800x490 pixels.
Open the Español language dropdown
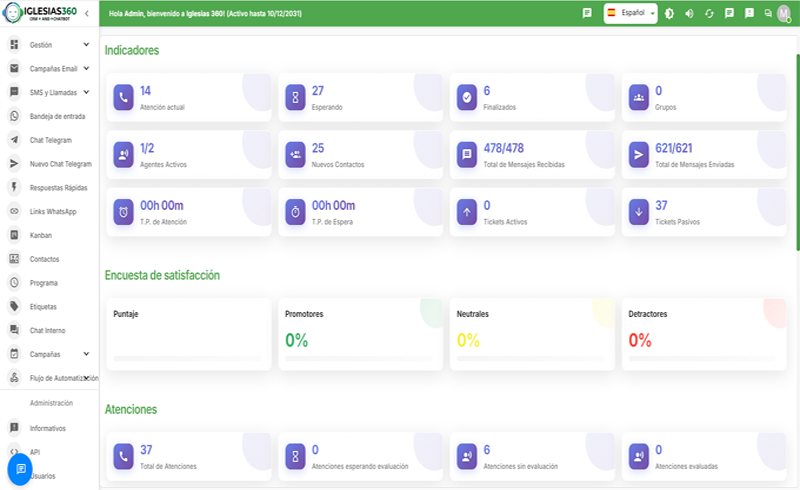coord(630,14)
